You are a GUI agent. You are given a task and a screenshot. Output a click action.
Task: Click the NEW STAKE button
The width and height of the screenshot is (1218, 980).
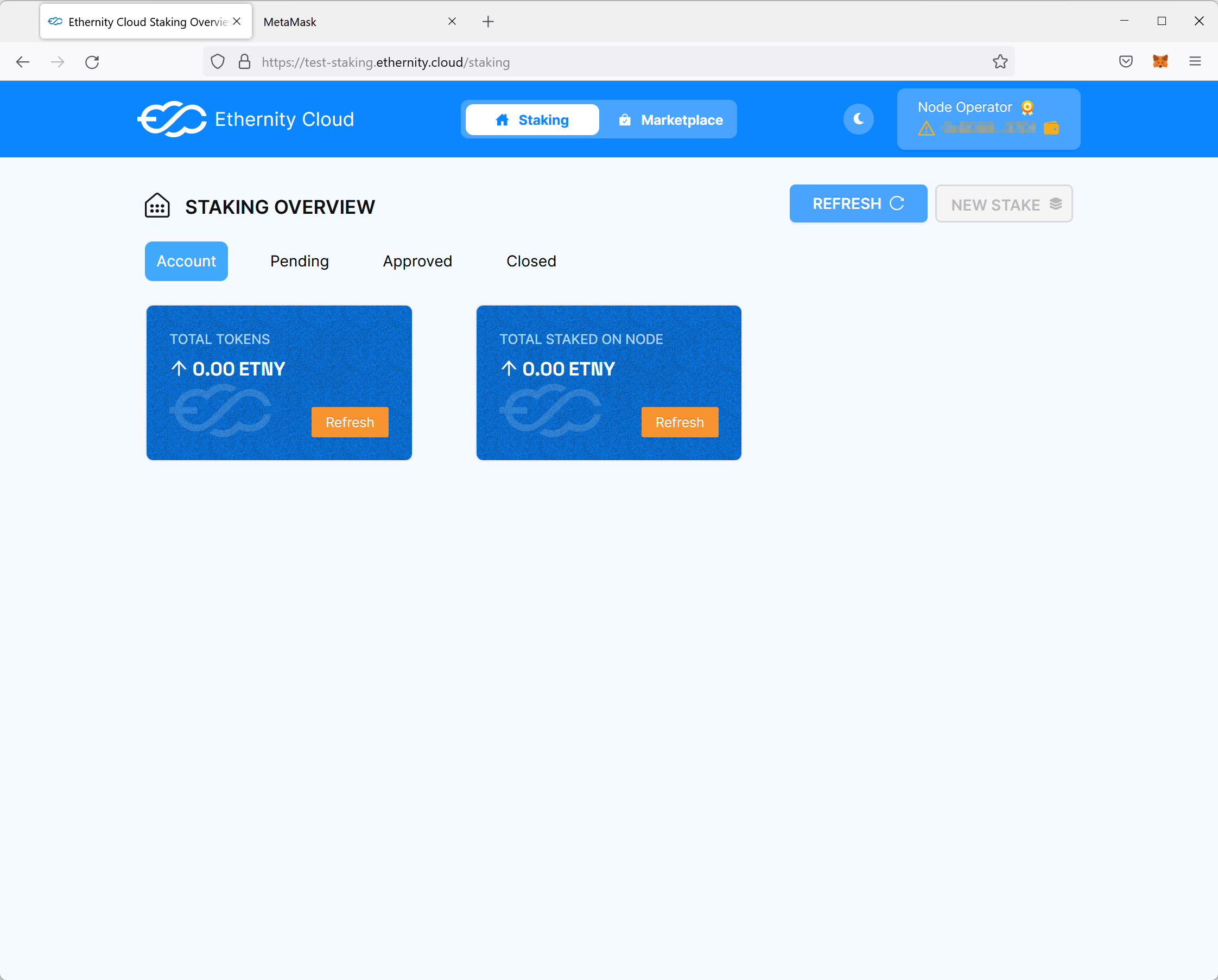point(1003,204)
